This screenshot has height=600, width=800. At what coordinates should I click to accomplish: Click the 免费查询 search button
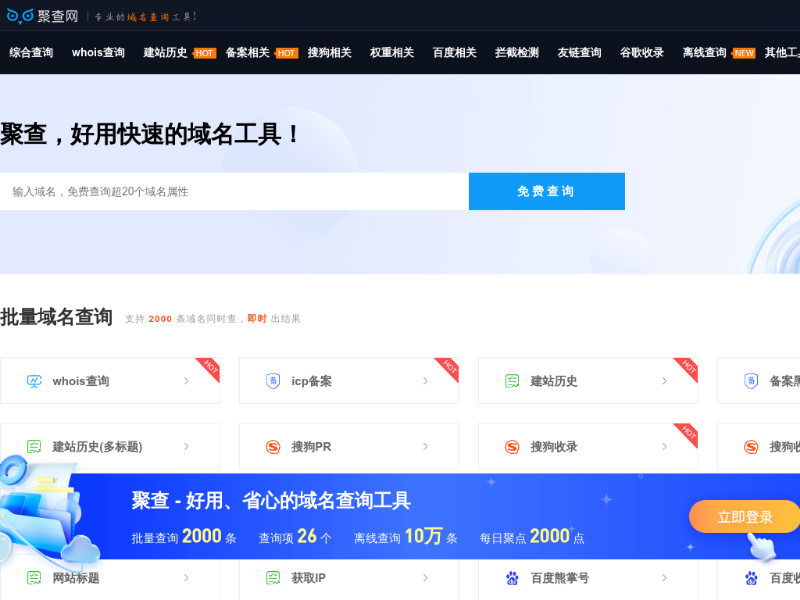(x=547, y=191)
